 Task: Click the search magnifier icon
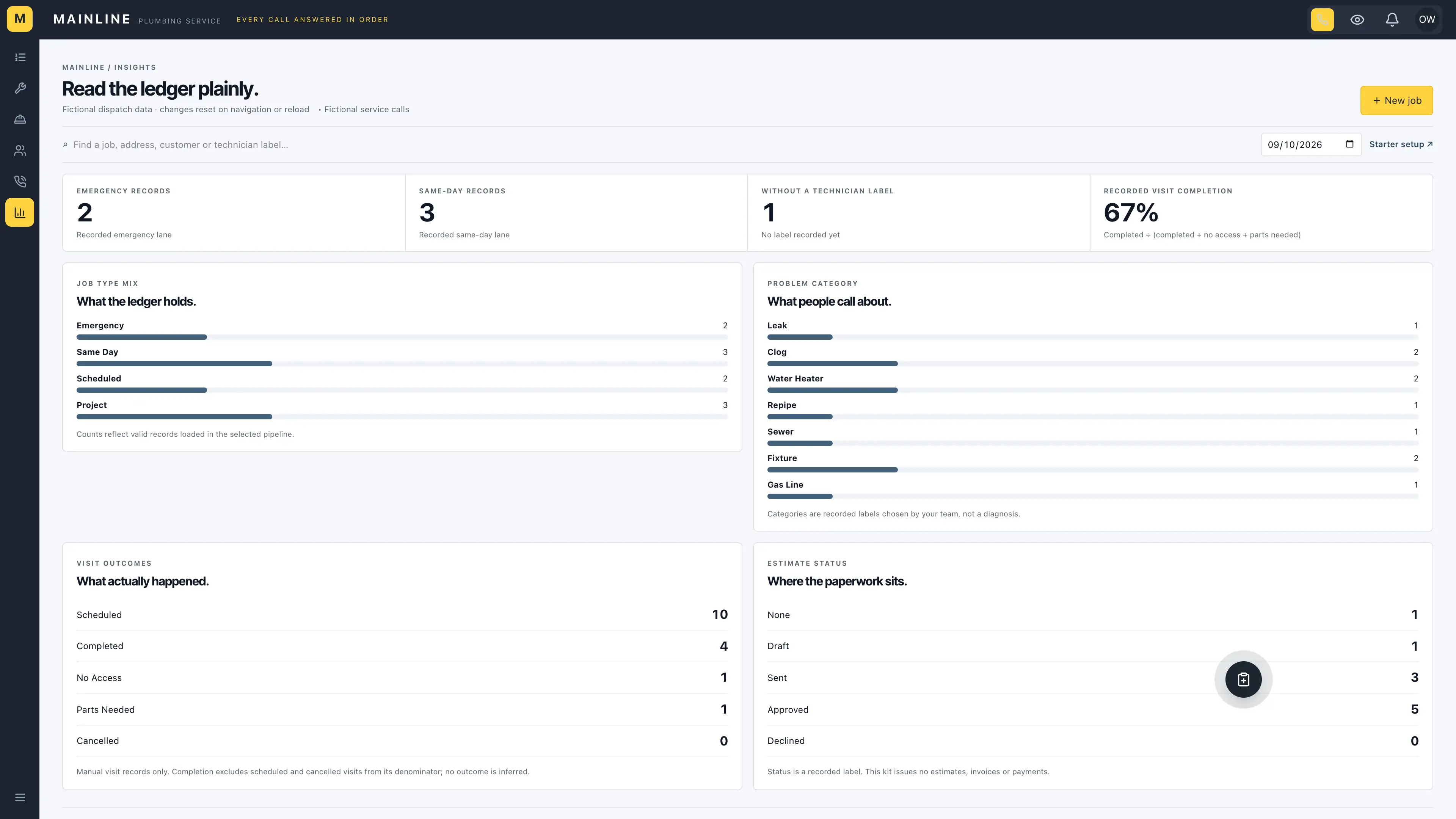(65, 145)
